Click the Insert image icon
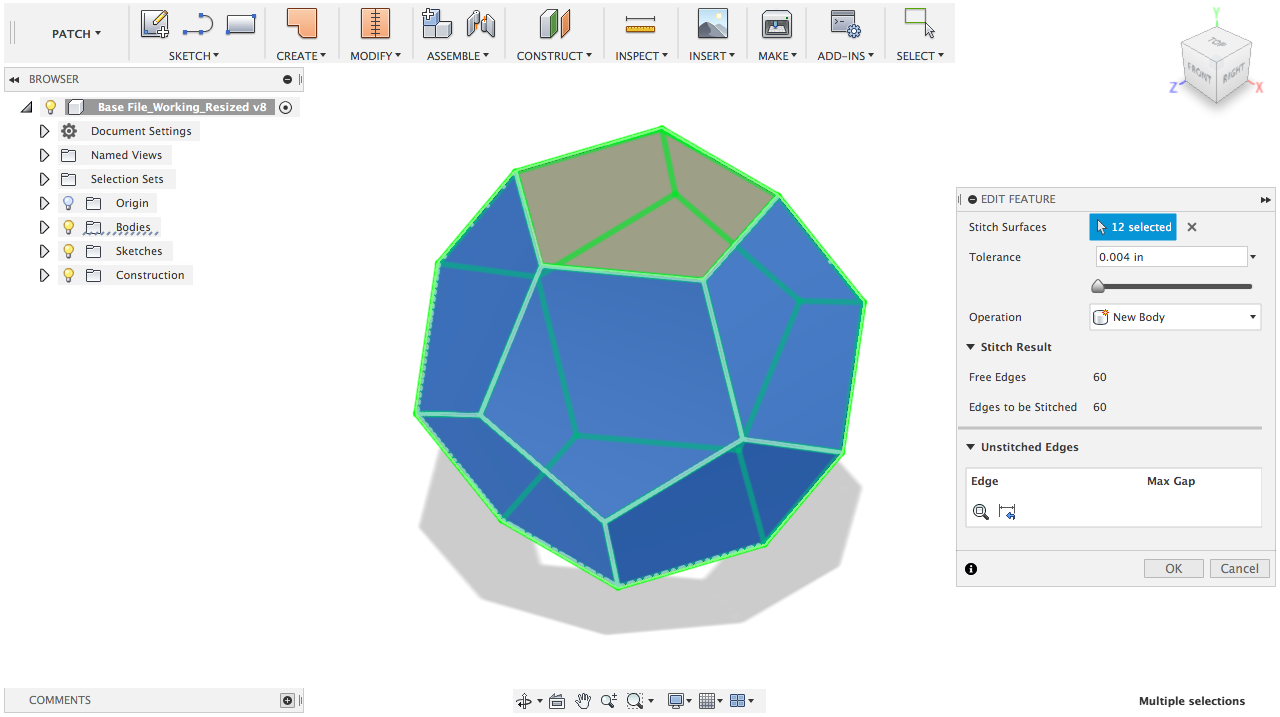 point(712,23)
